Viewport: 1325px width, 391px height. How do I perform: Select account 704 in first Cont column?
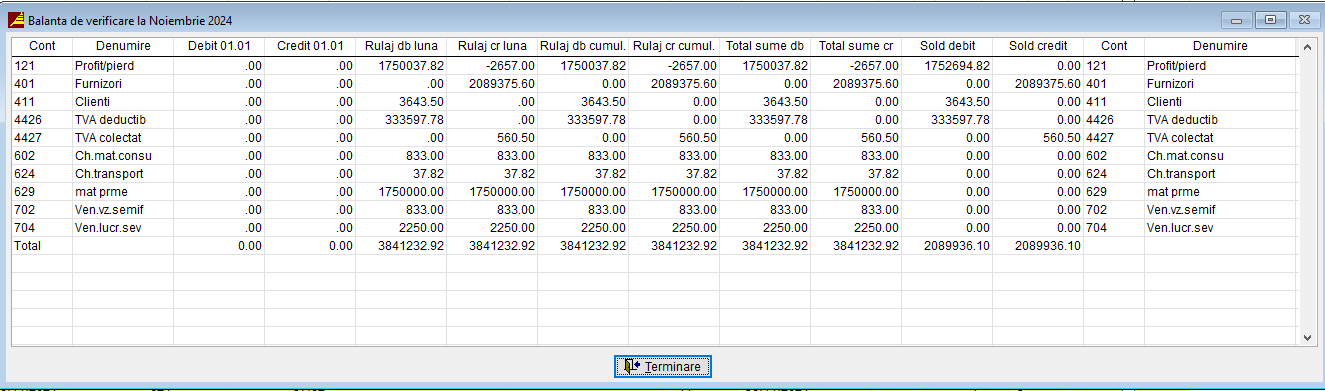(24, 228)
